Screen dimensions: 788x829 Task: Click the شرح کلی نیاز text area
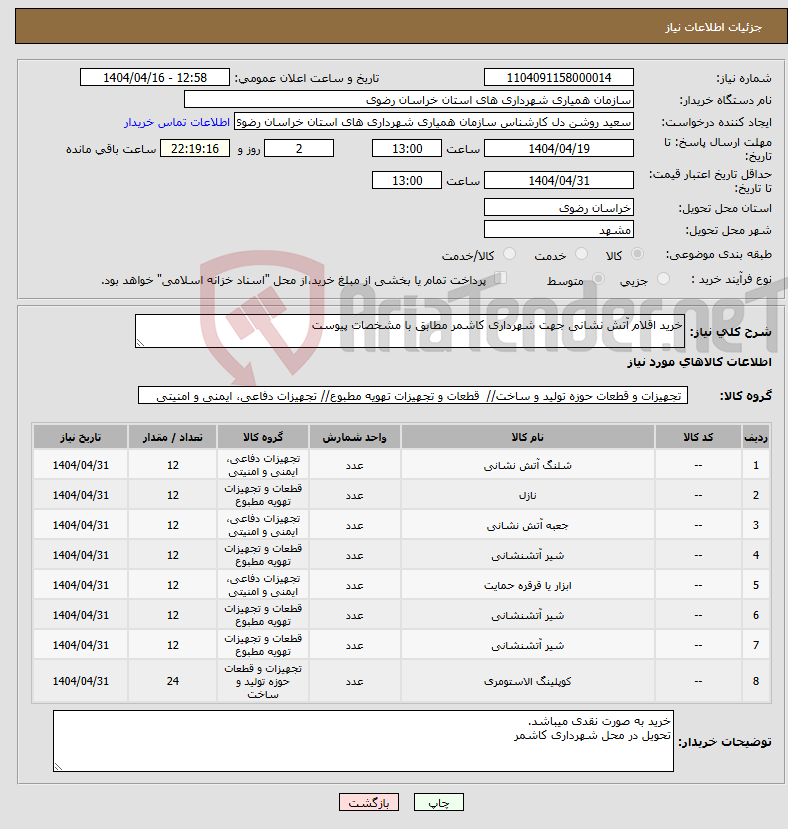pyautogui.click(x=410, y=331)
